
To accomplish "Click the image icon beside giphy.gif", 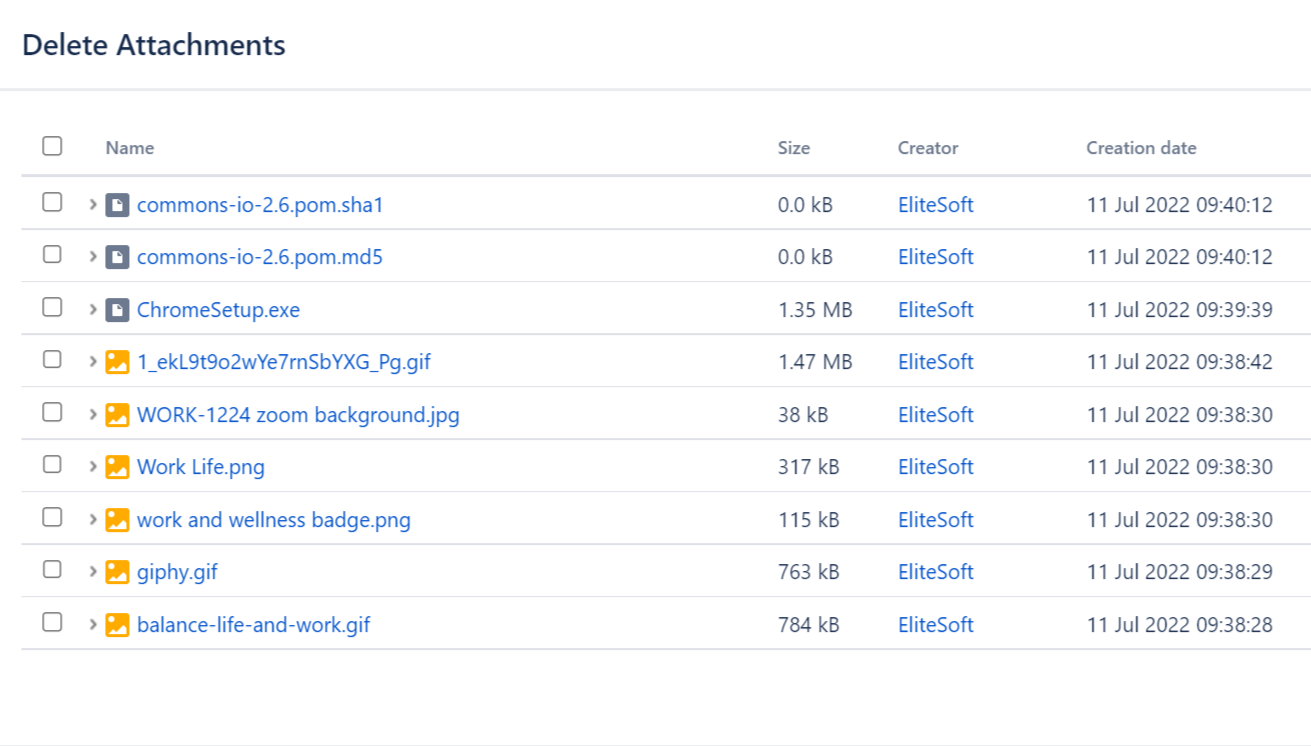I will click(117, 572).
